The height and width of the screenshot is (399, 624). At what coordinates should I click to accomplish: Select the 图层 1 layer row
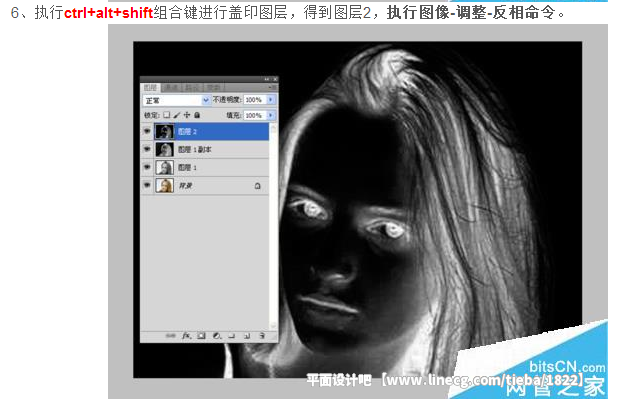point(205,167)
